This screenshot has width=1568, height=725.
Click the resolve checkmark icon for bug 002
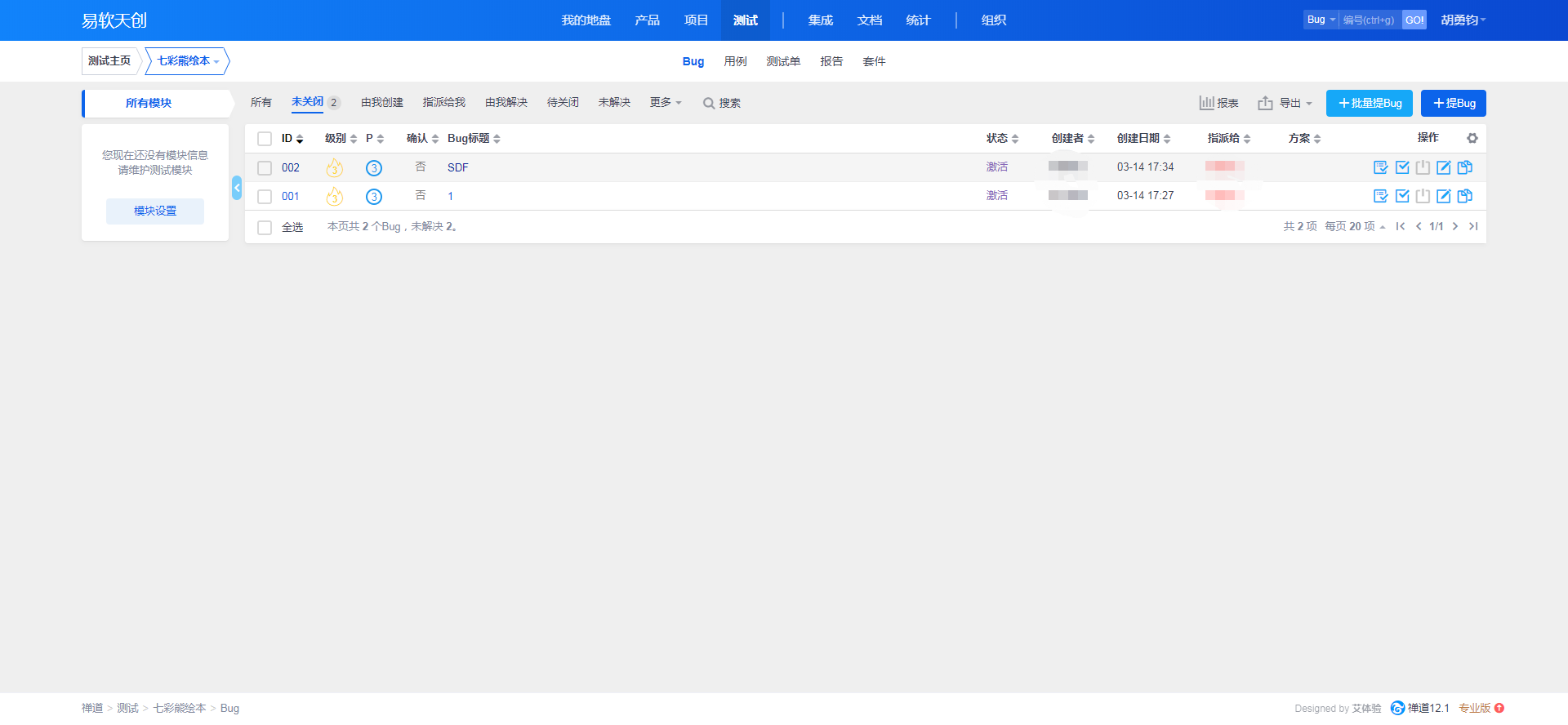[1402, 167]
